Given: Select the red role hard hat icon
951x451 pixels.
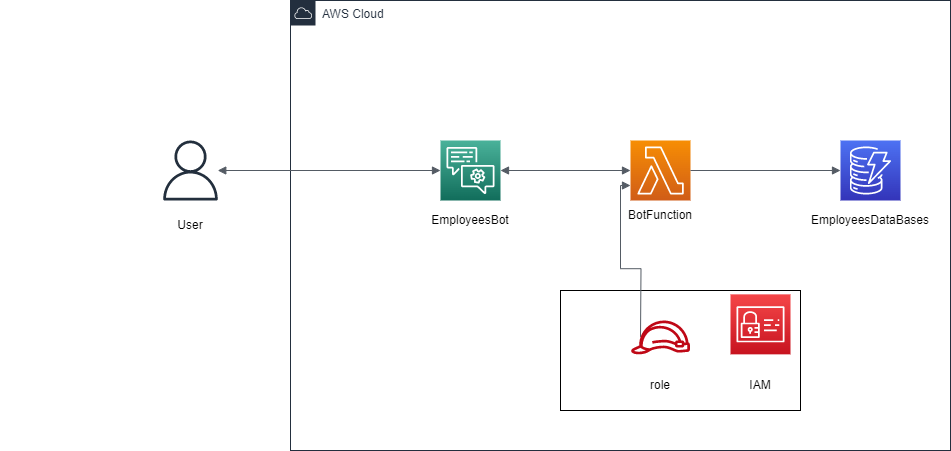Looking at the screenshot, I should click(660, 338).
